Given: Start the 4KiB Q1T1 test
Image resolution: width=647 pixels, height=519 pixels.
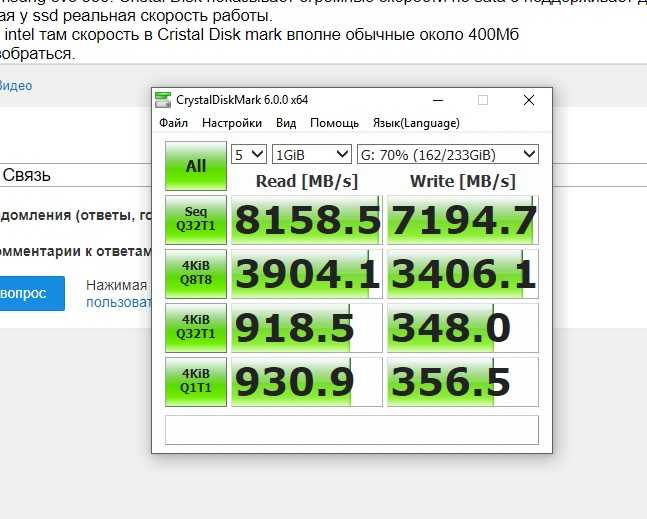Looking at the screenshot, I should click(196, 382).
